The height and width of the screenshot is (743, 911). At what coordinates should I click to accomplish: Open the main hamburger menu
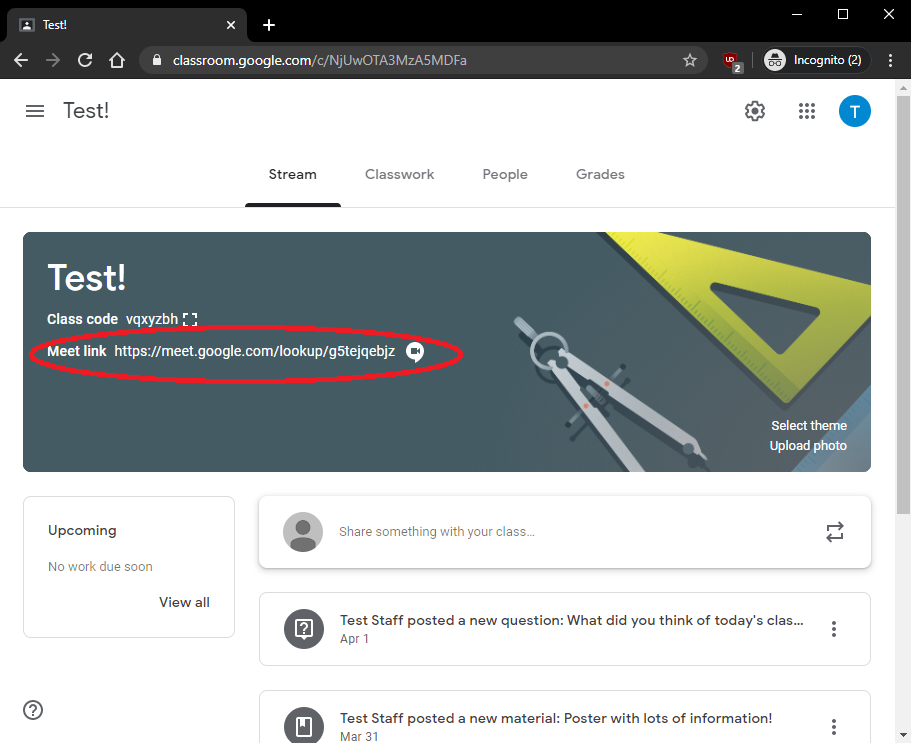pos(35,111)
